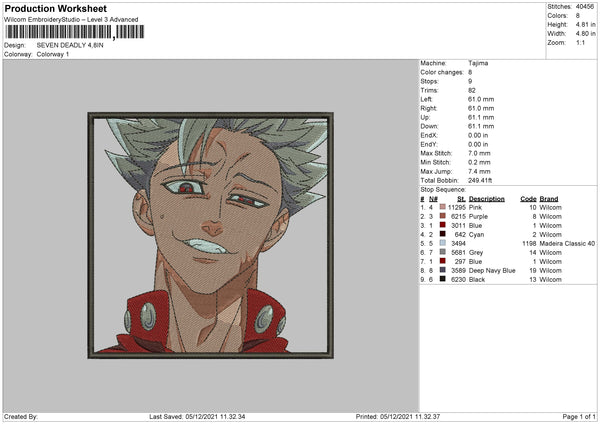Select the Brand column header

coord(549,199)
